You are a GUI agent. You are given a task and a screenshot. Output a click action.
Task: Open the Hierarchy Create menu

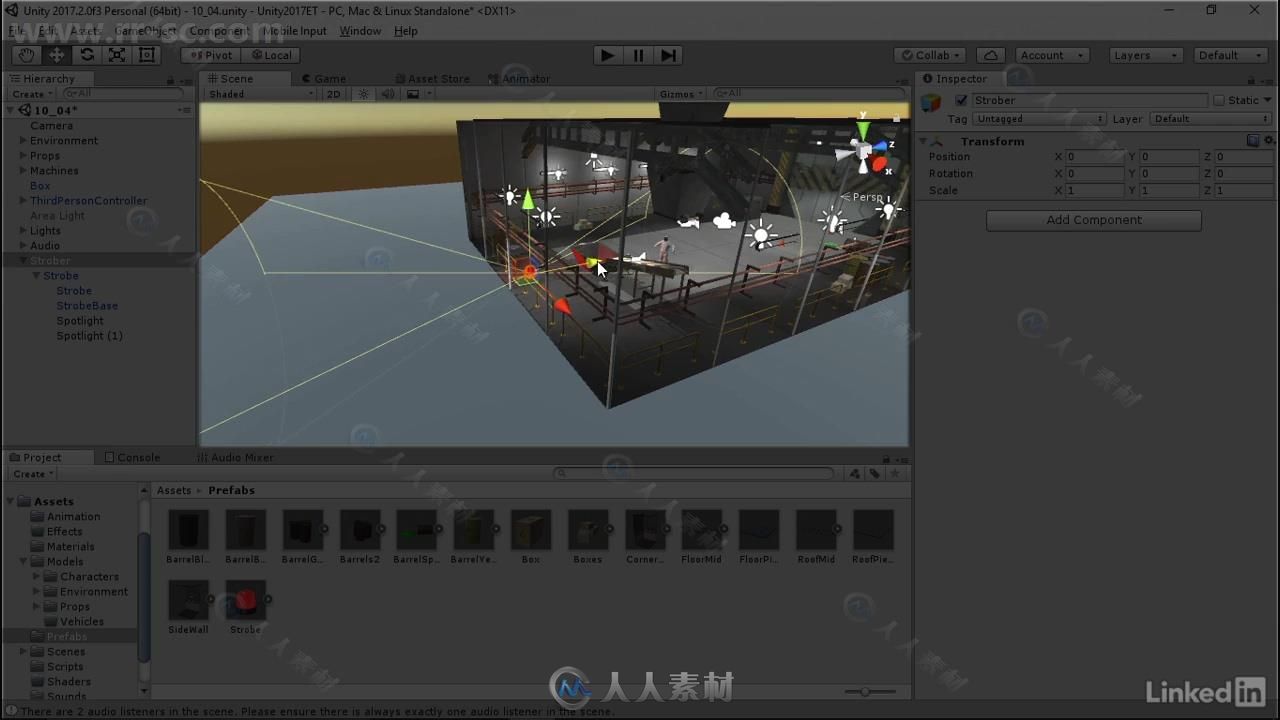click(x=32, y=94)
